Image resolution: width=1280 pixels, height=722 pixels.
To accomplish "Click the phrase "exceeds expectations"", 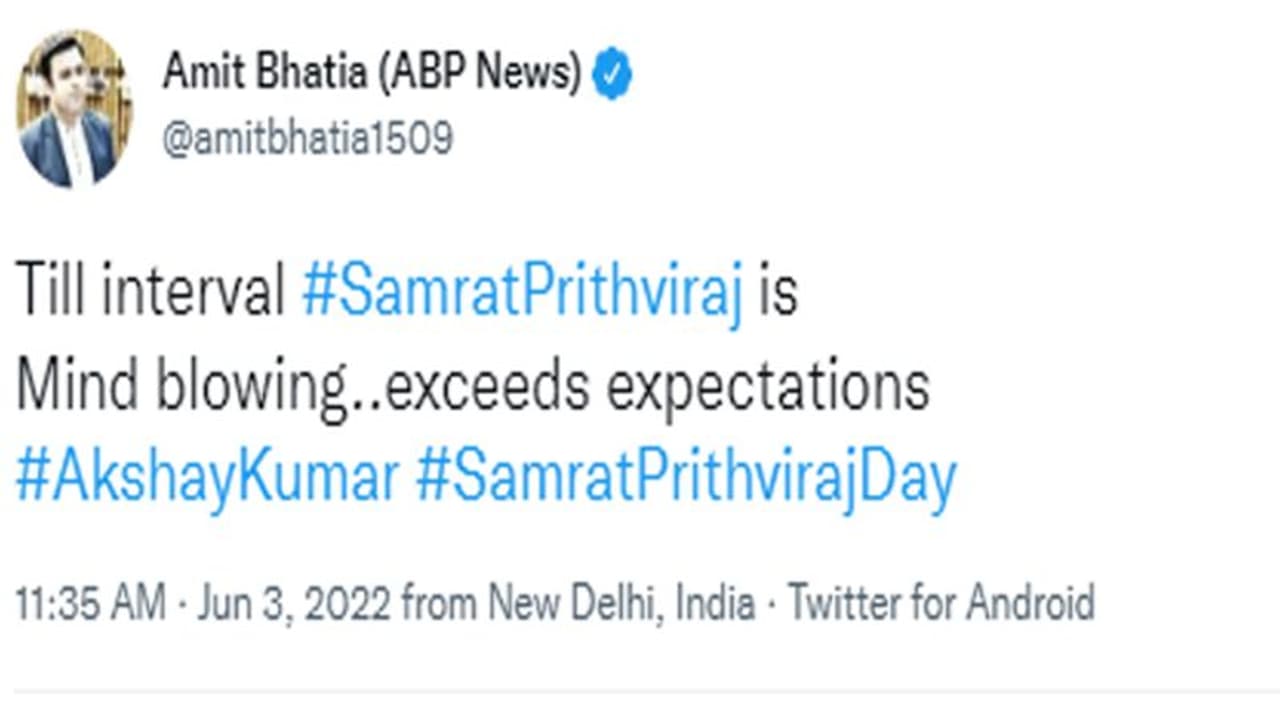I will coord(657,386).
